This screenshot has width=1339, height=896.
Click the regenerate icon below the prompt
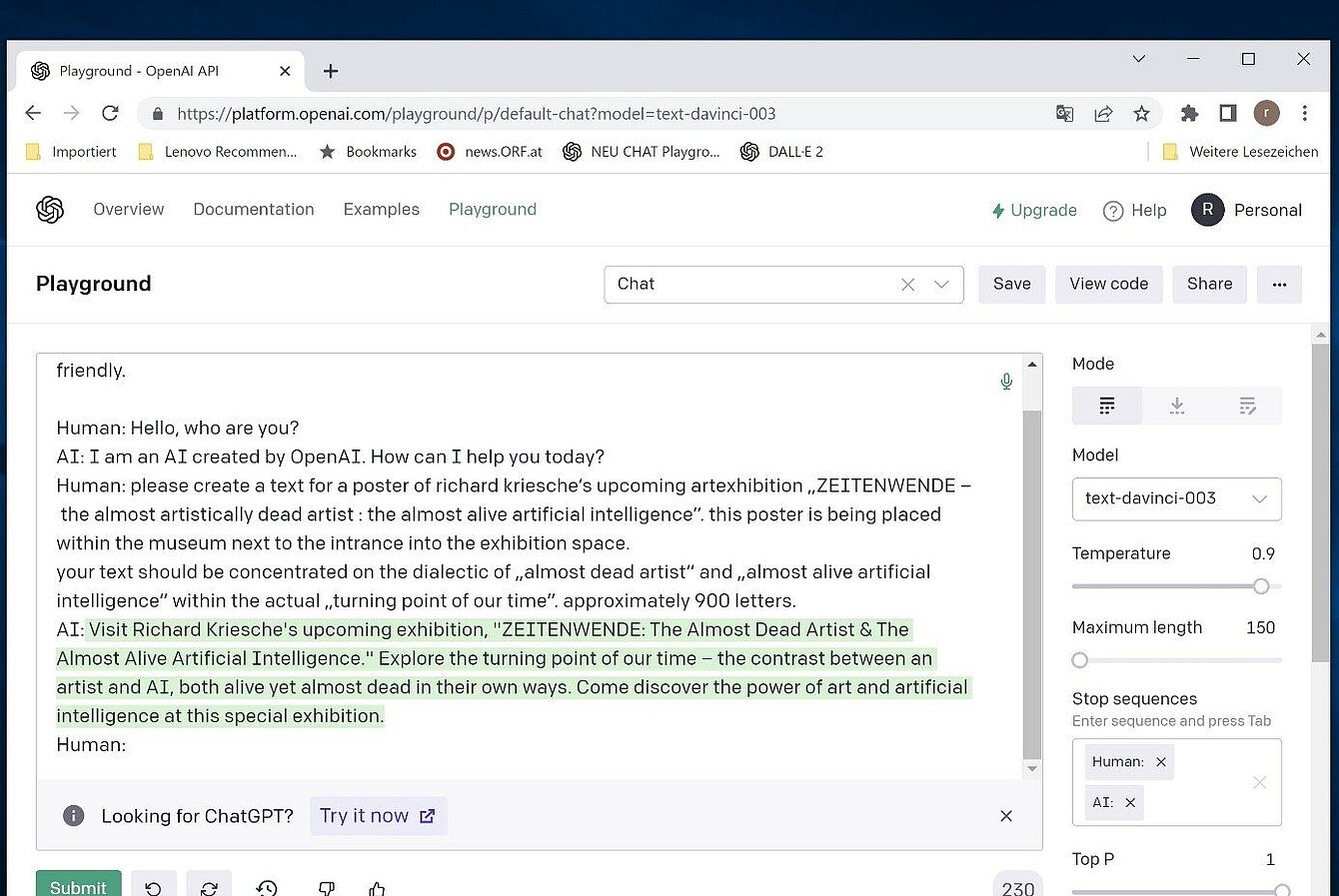tap(209, 887)
